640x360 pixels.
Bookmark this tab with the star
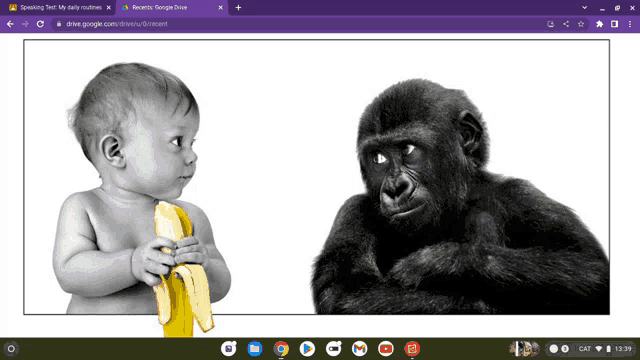click(581, 24)
